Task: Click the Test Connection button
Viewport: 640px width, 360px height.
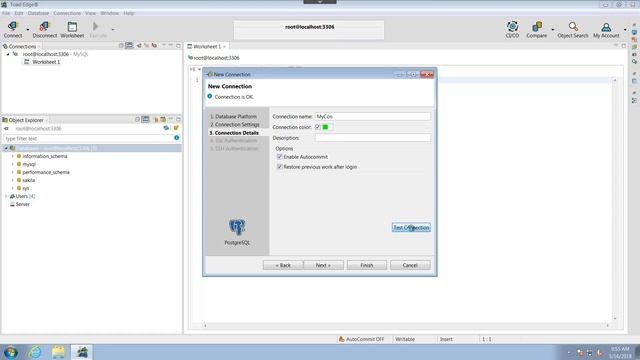Action: click(411, 227)
